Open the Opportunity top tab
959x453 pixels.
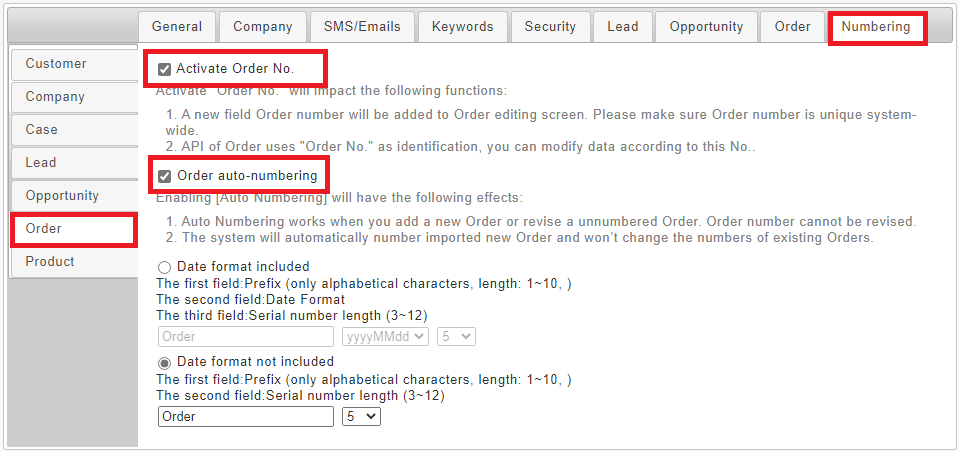point(706,27)
